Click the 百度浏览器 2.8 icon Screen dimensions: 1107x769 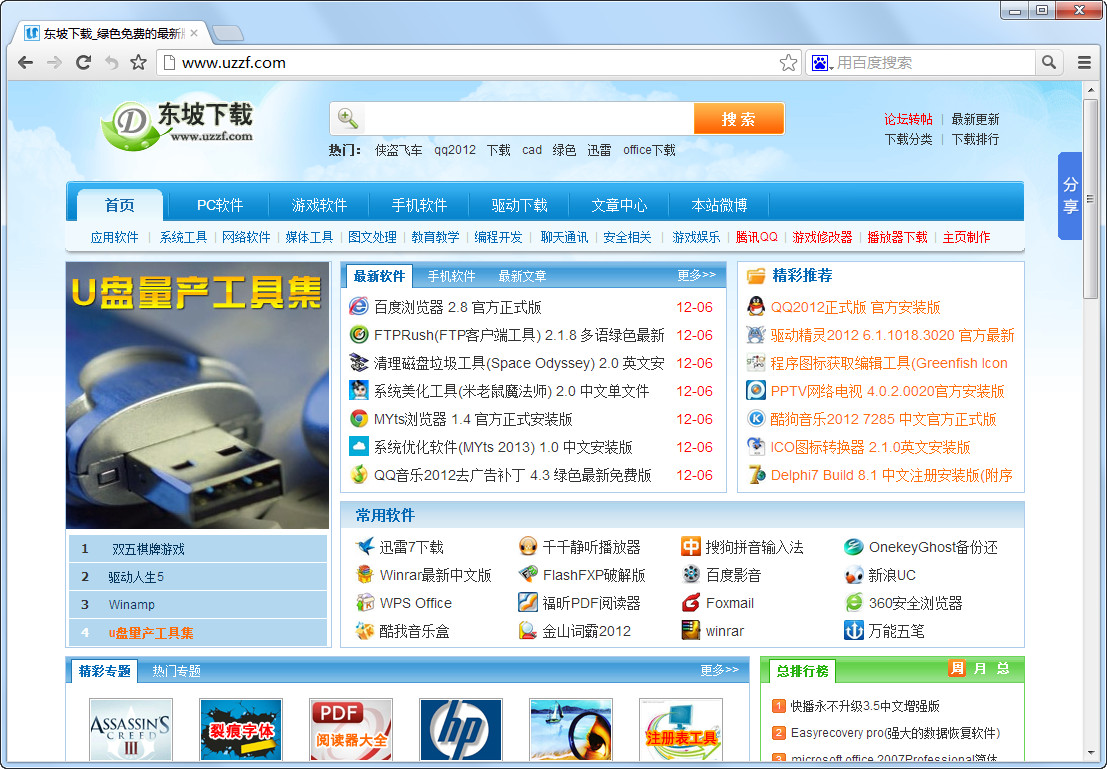tap(359, 306)
